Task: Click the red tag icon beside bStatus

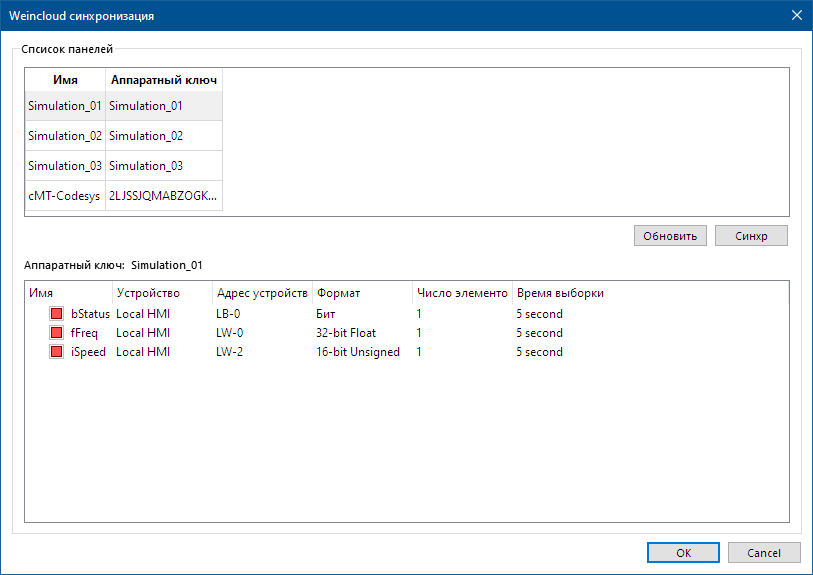Action: click(x=57, y=314)
